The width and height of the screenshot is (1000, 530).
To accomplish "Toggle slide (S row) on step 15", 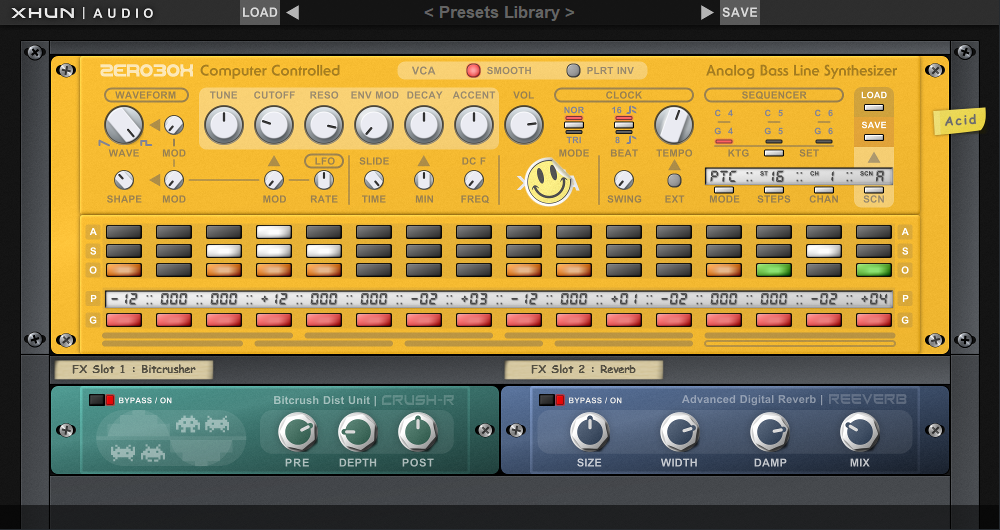I will (823, 251).
